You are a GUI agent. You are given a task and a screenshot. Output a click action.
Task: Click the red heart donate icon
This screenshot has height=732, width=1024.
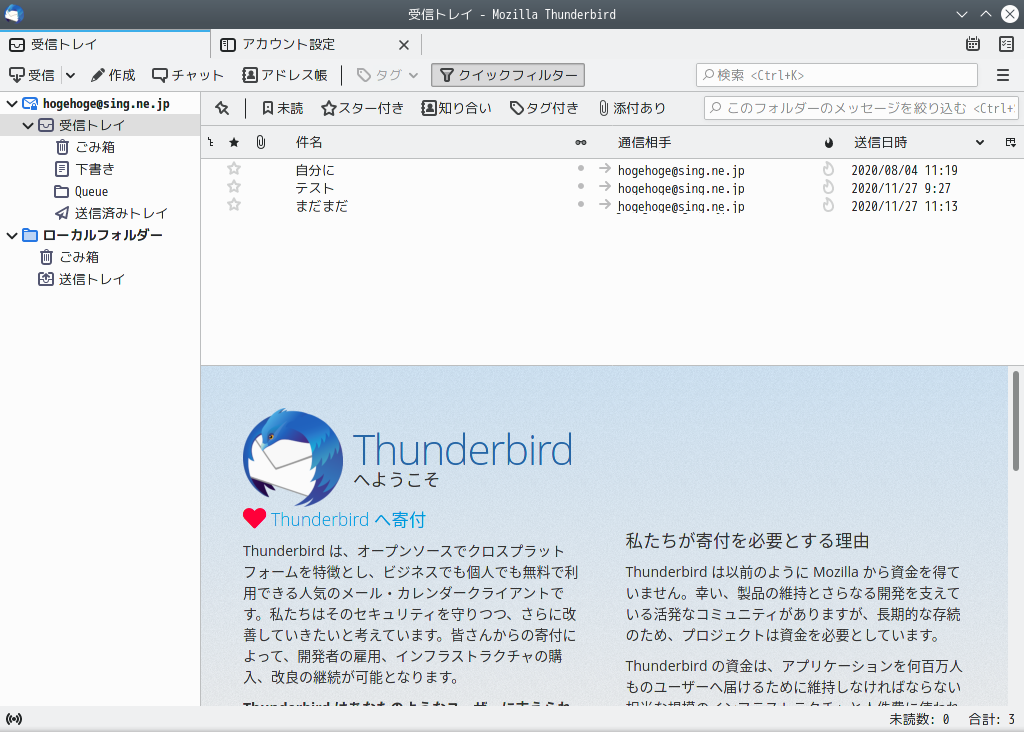click(254, 518)
